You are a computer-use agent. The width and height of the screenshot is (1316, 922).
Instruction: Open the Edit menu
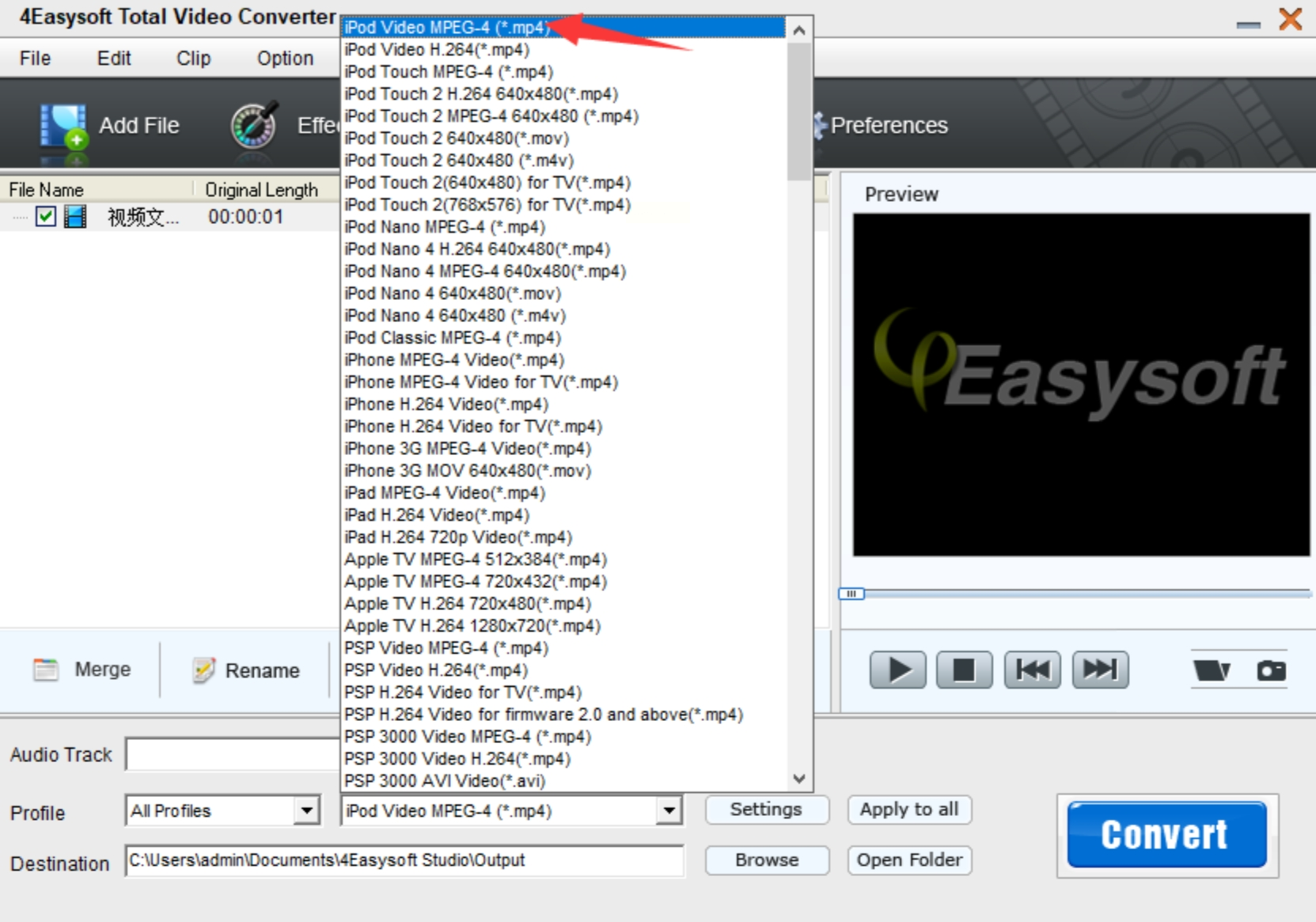[114, 58]
